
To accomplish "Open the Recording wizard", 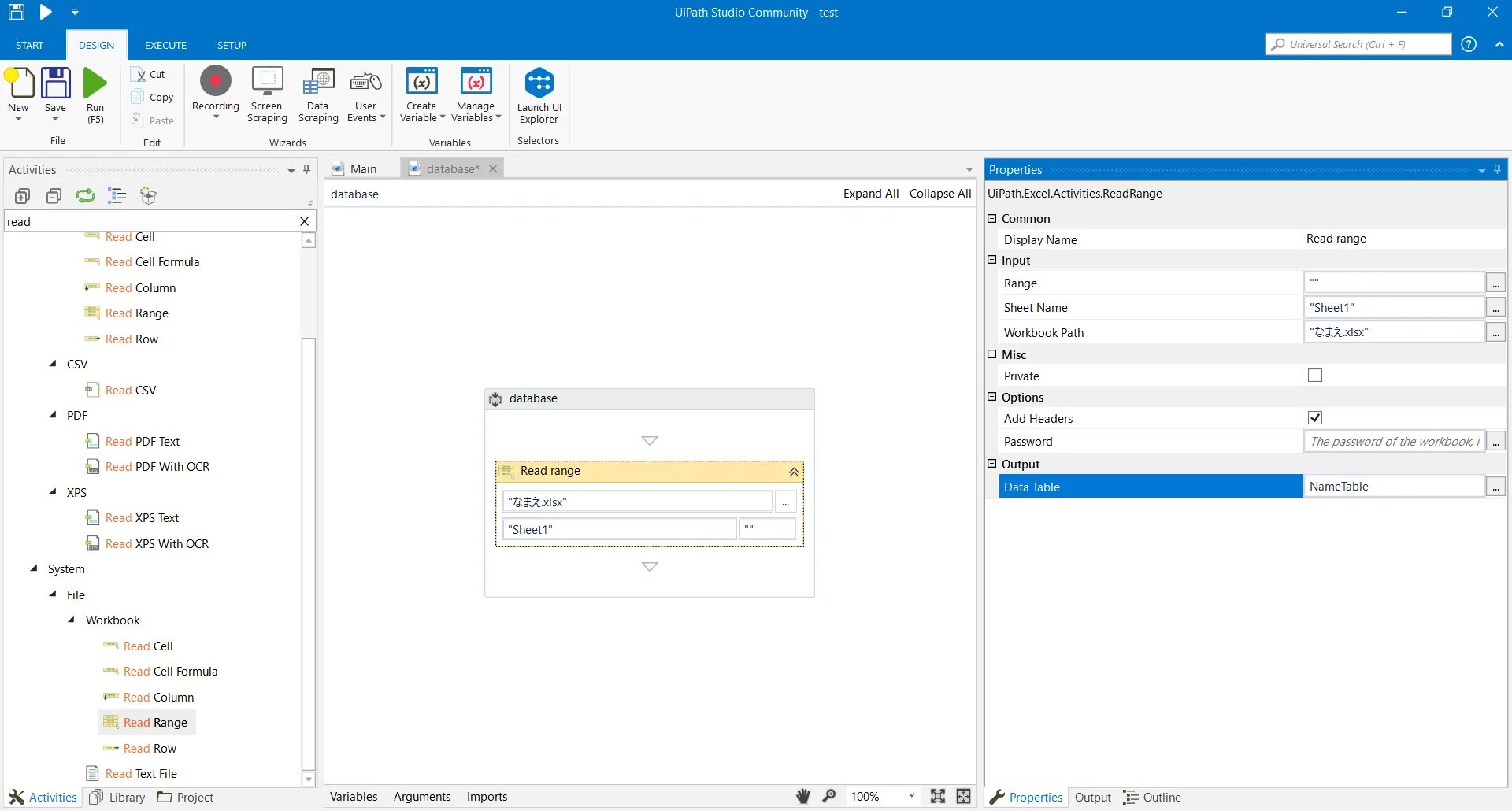I will pos(214,93).
